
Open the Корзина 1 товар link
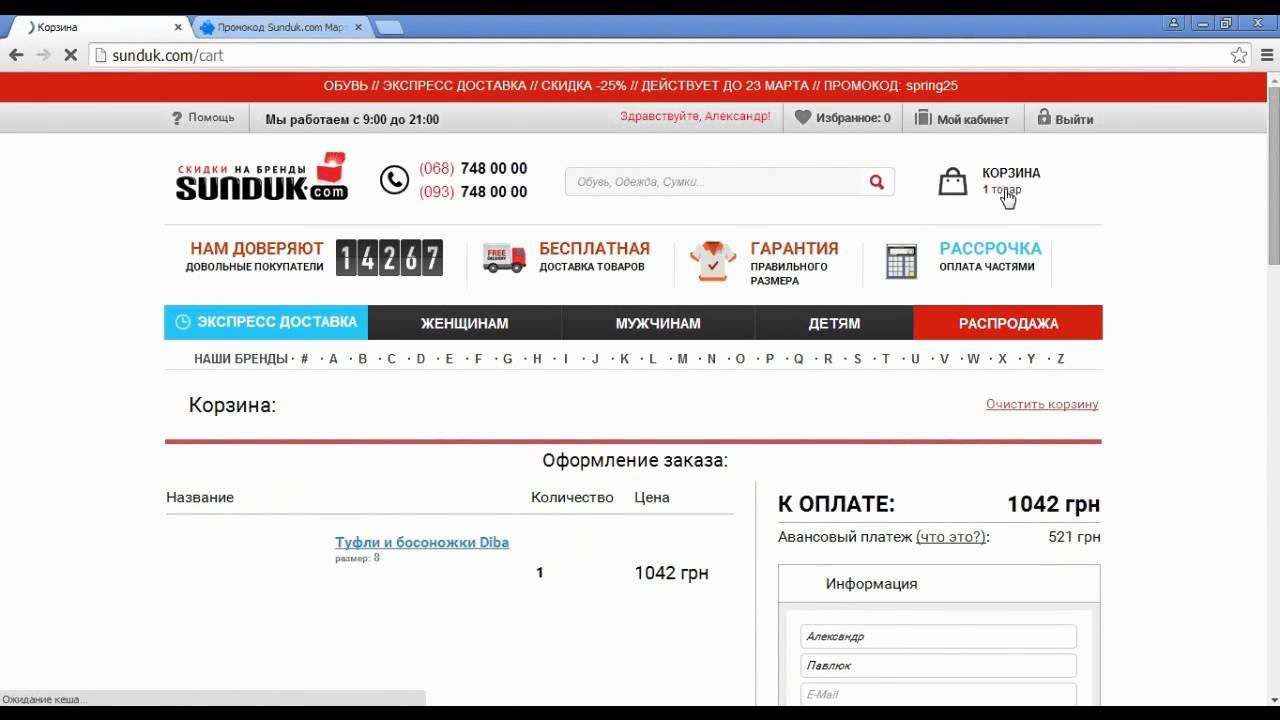1011,180
